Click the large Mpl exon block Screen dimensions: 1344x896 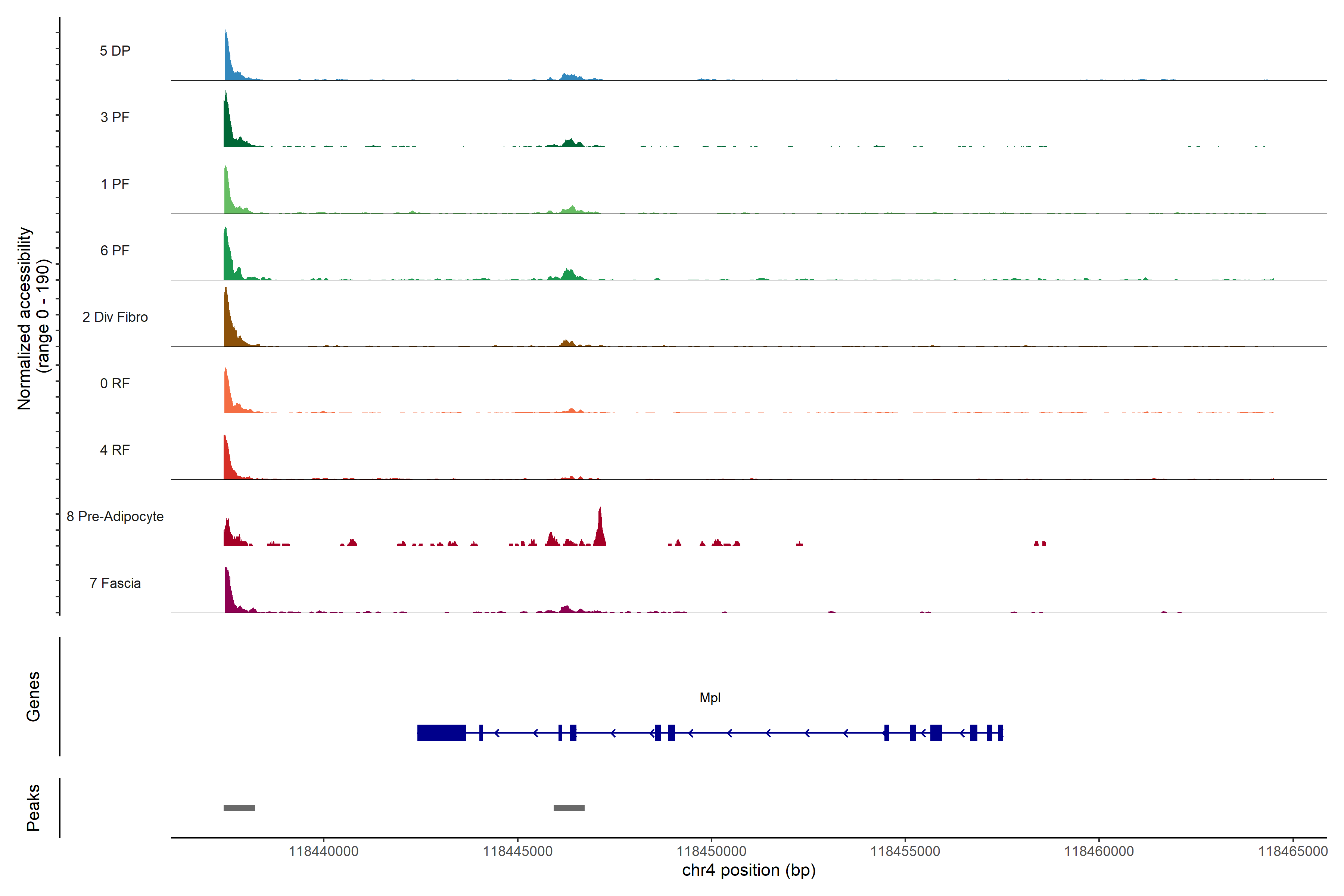tap(441, 732)
